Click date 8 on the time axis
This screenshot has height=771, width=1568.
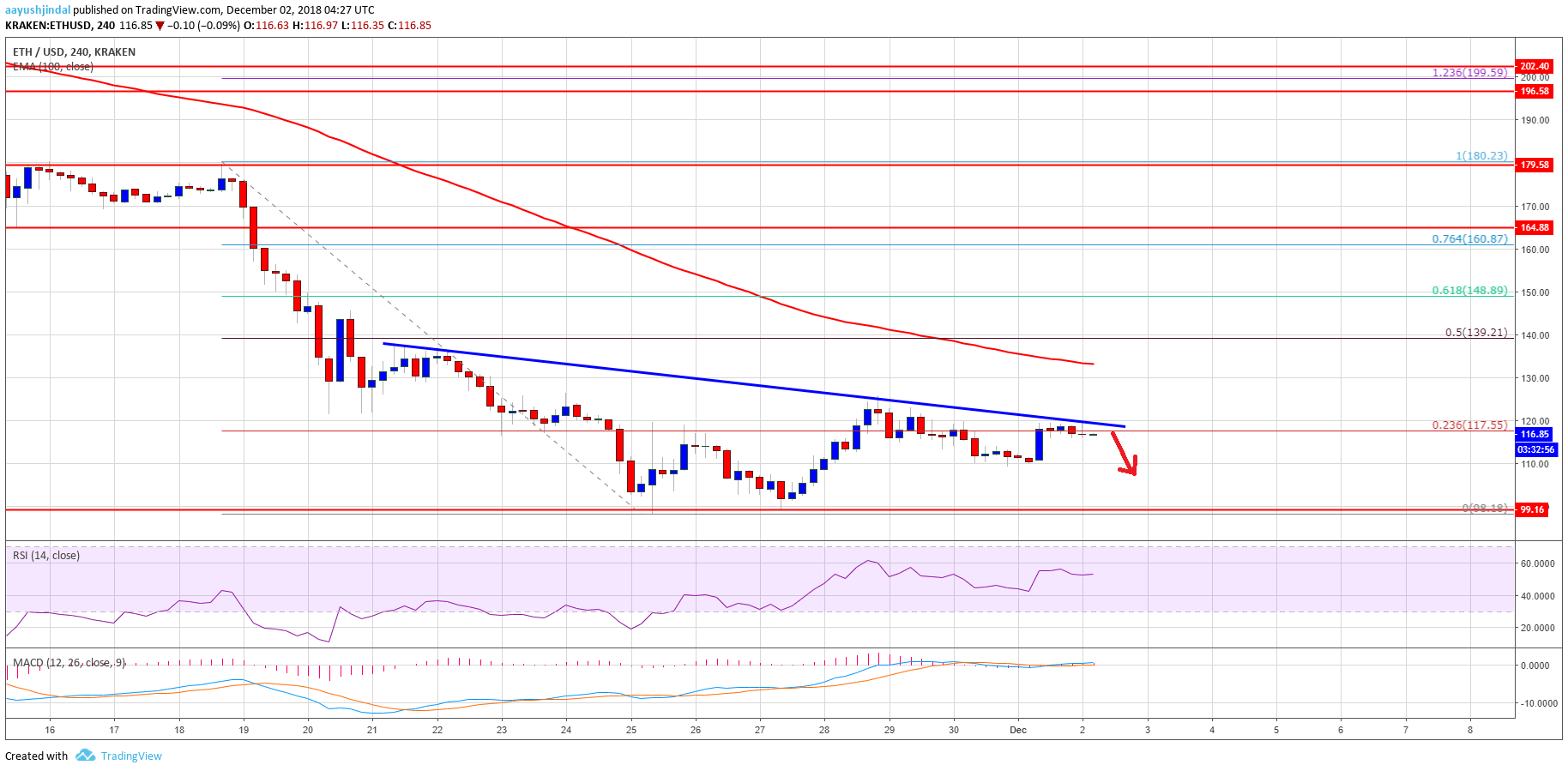pos(1470,731)
